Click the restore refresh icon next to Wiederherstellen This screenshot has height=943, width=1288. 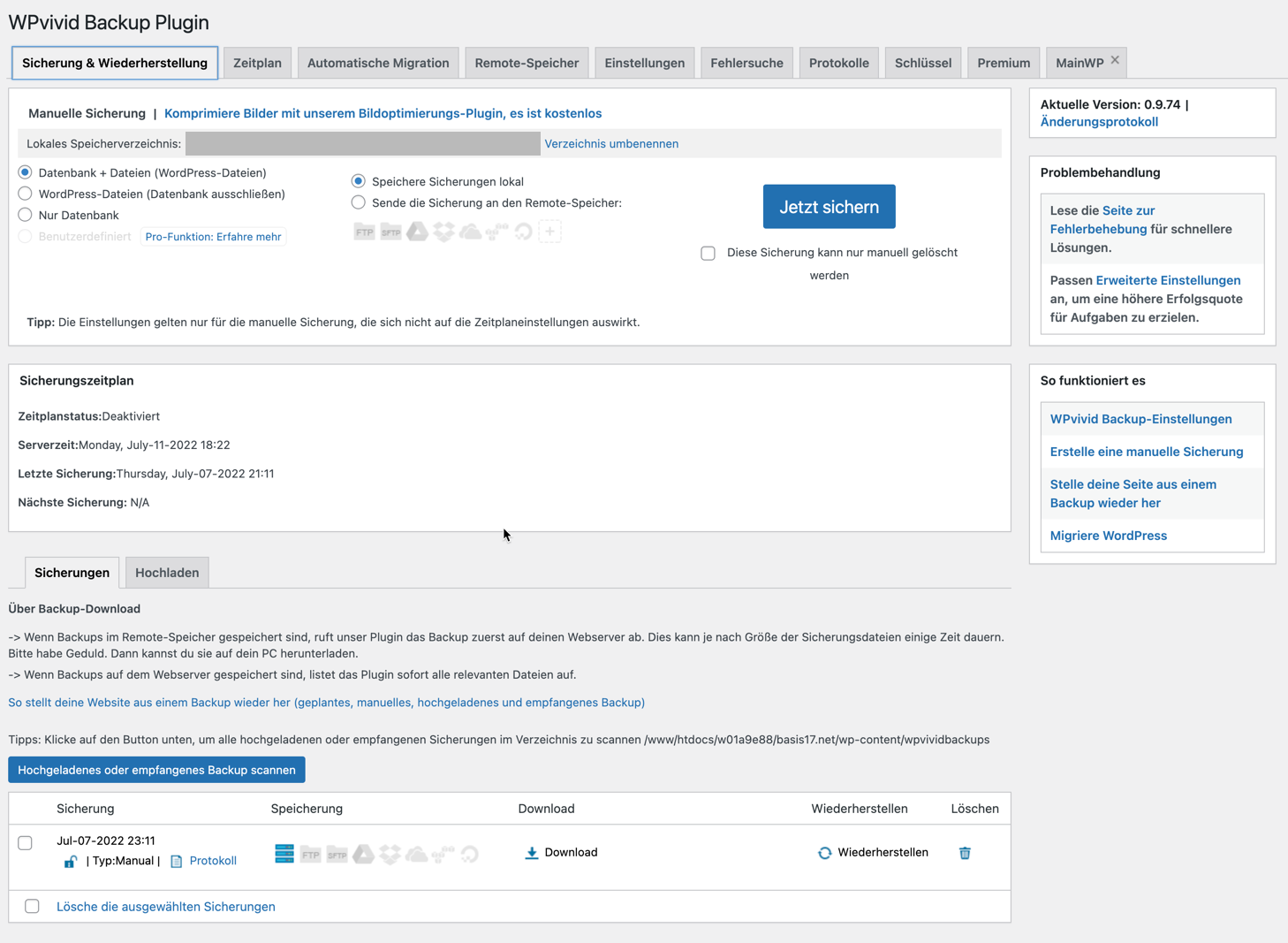click(824, 853)
